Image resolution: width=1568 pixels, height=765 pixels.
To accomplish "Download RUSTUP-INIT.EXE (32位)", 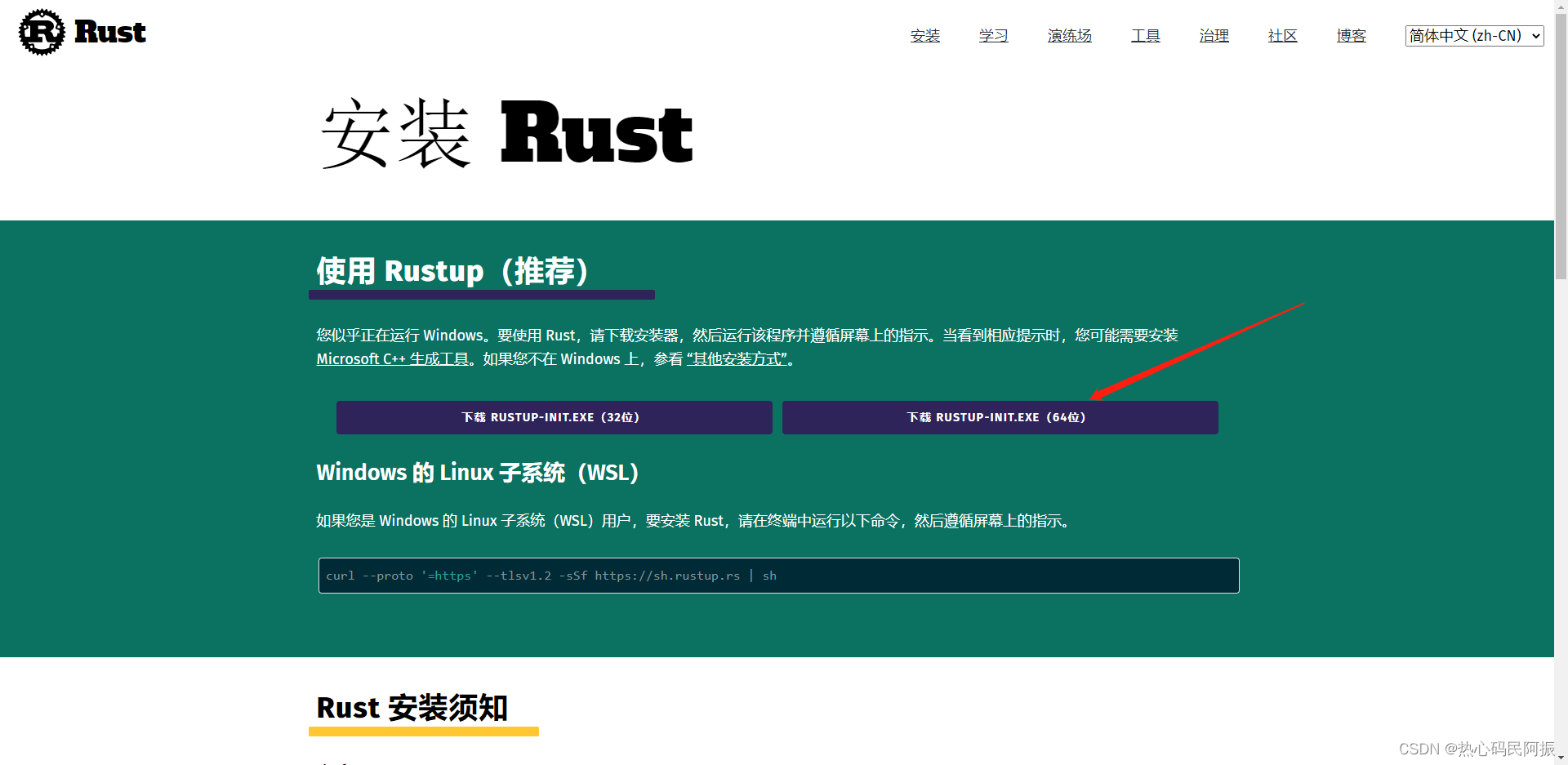I will pos(554,417).
